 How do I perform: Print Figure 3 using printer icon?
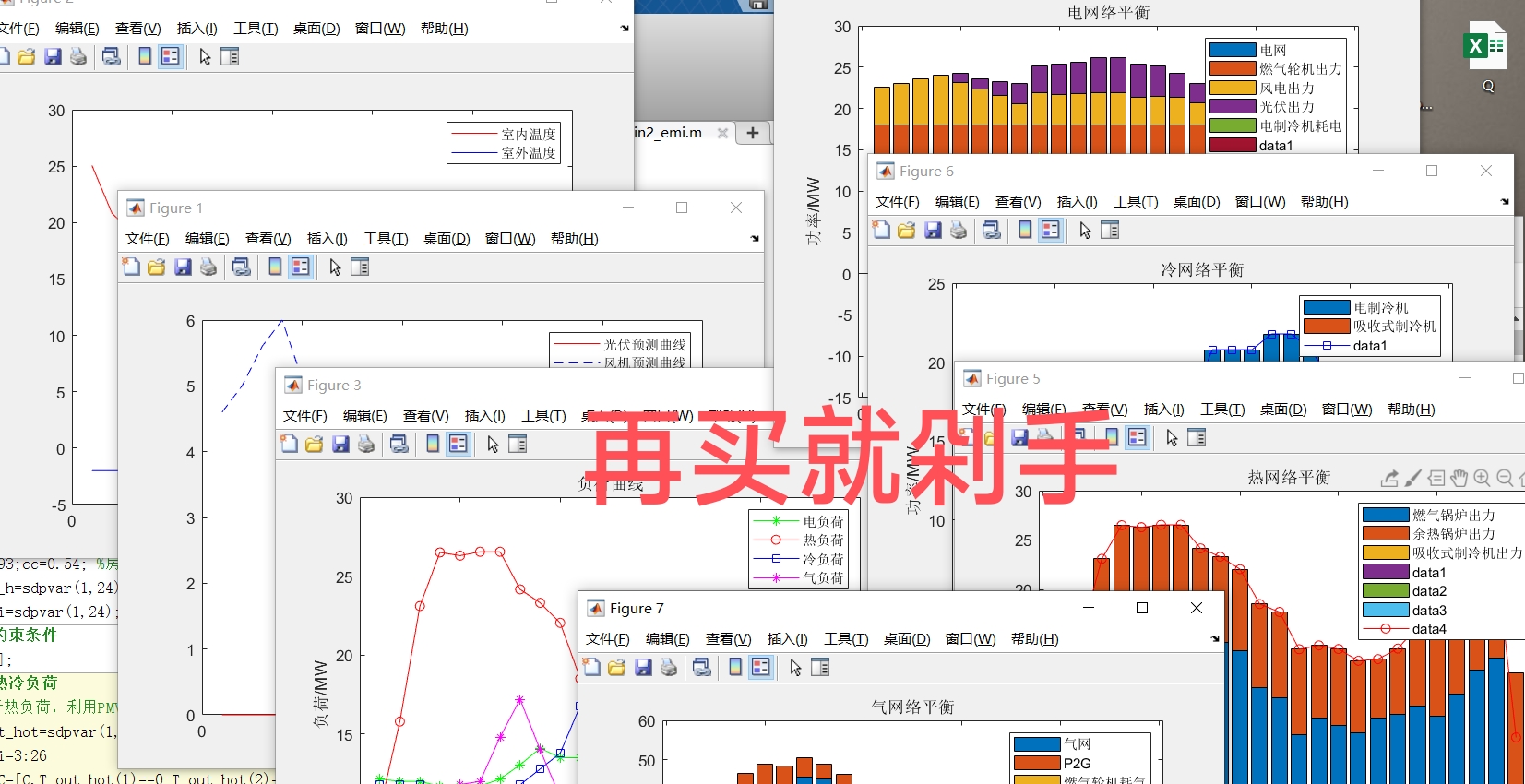click(x=366, y=444)
